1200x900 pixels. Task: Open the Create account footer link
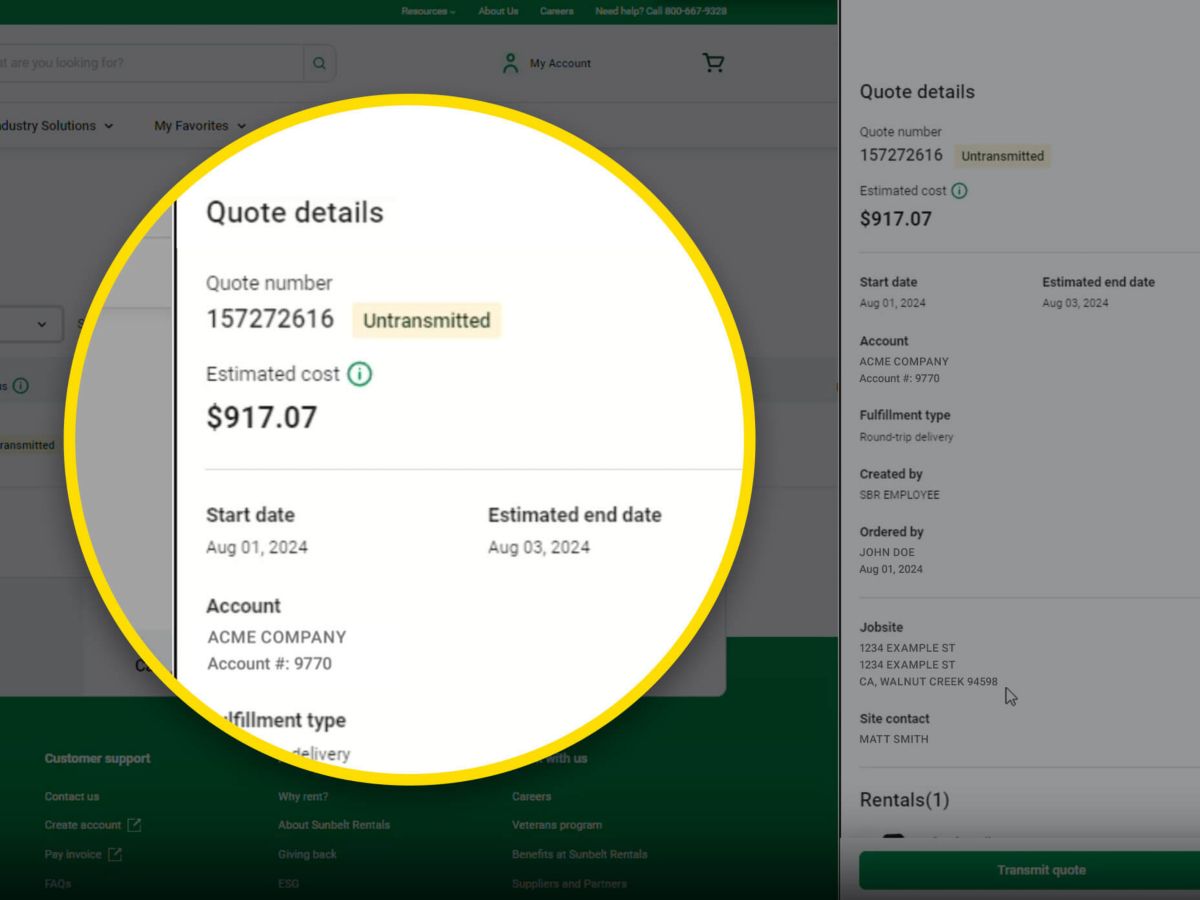point(83,825)
